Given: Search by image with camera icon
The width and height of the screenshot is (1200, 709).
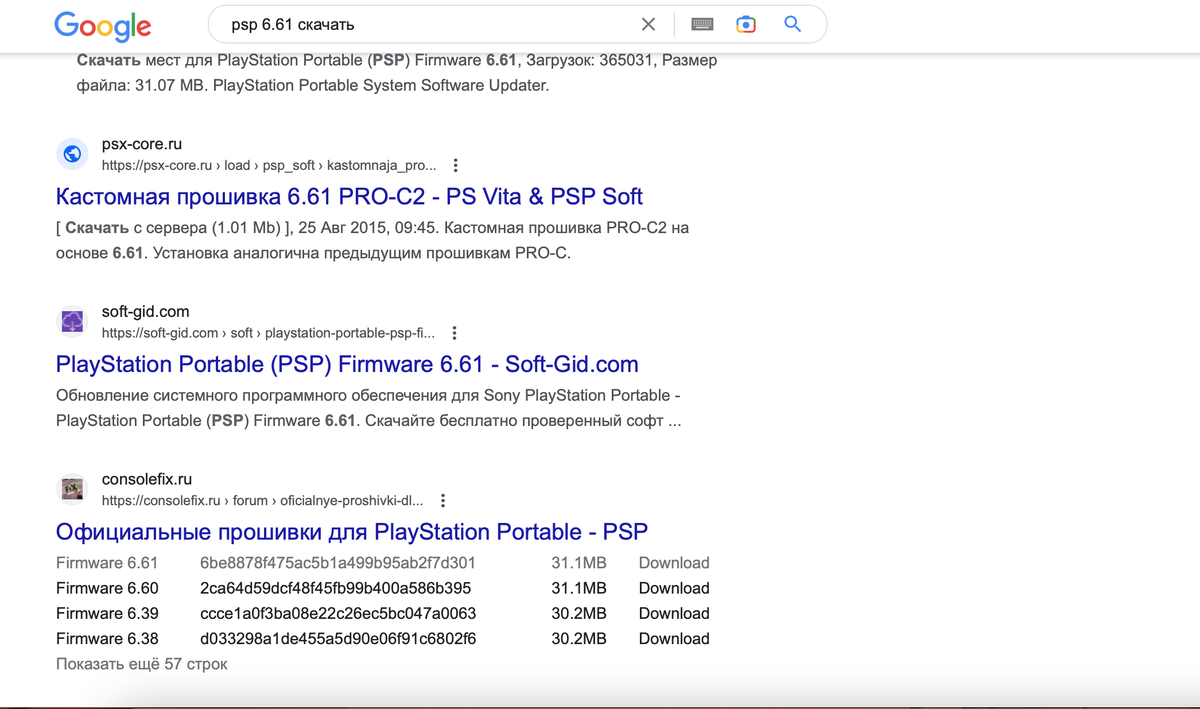Looking at the screenshot, I should point(746,24).
